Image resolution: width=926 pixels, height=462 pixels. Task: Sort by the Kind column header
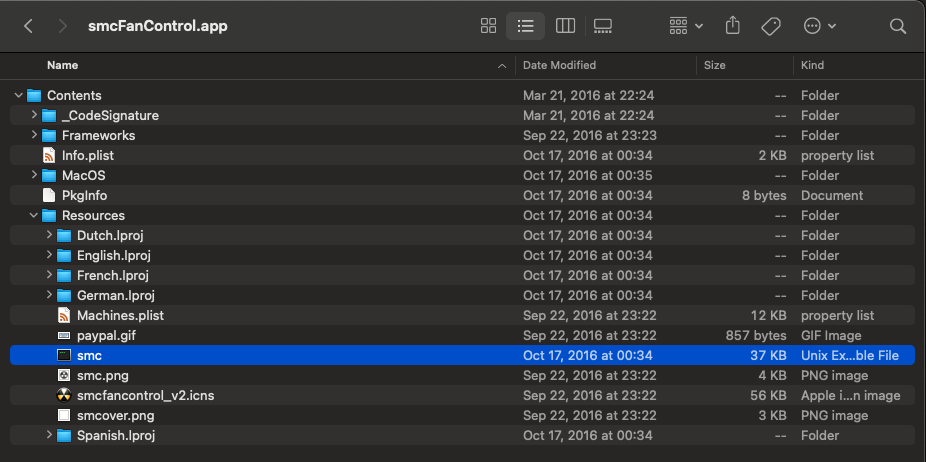pos(812,65)
